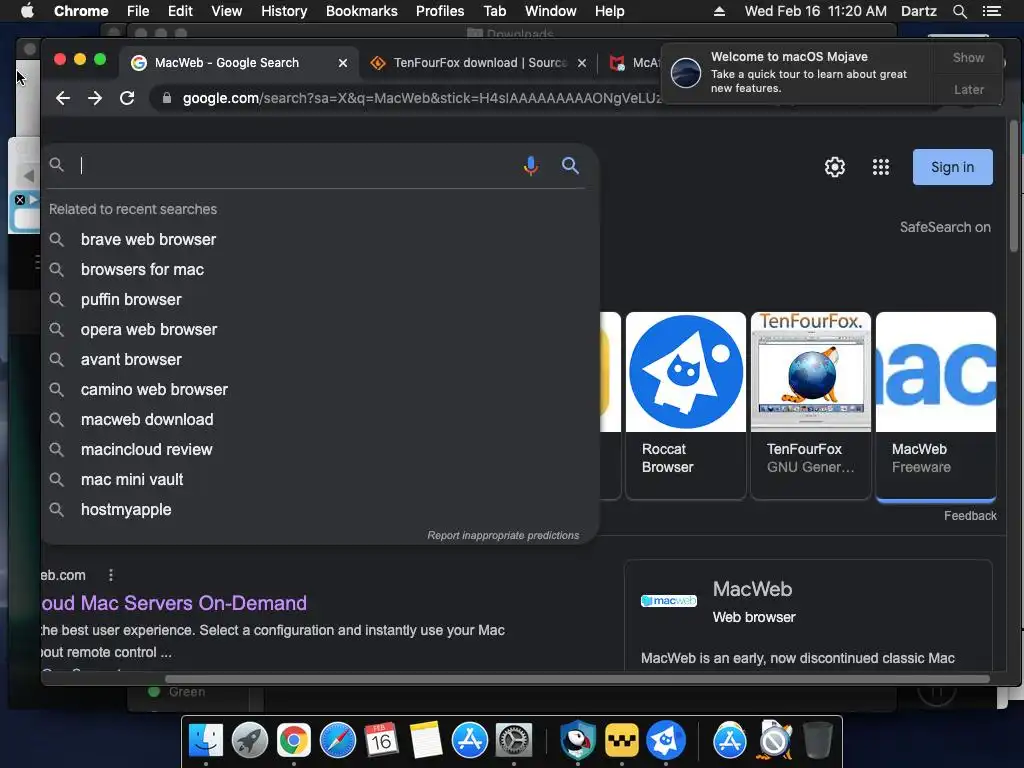Click the vertical scrollbar on the right
Image resolution: width=1024 pixels, height=768 pixels.
tap(1013, 186)
